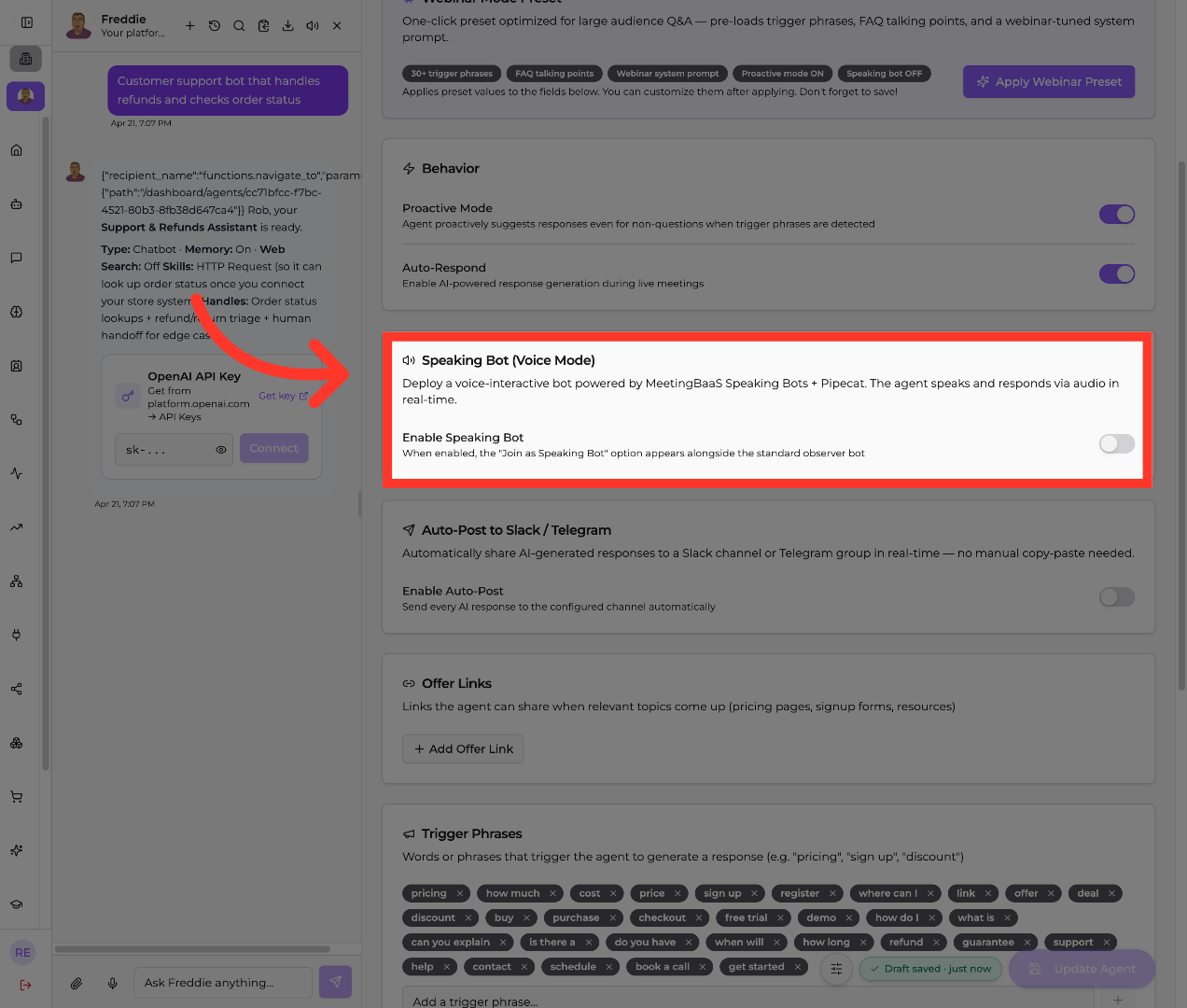
Task: Toggle Freddie voice speaker icon
Action: 313,26
